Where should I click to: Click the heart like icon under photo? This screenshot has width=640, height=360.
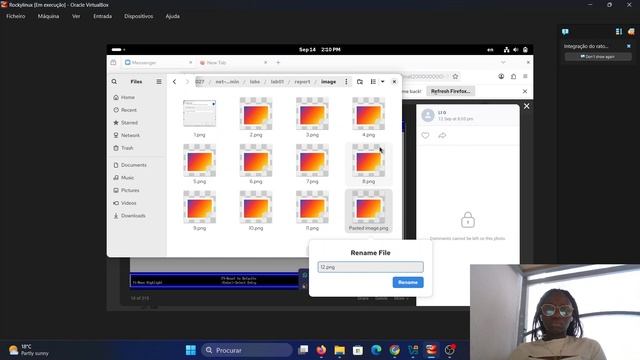[x=425, y=135]
